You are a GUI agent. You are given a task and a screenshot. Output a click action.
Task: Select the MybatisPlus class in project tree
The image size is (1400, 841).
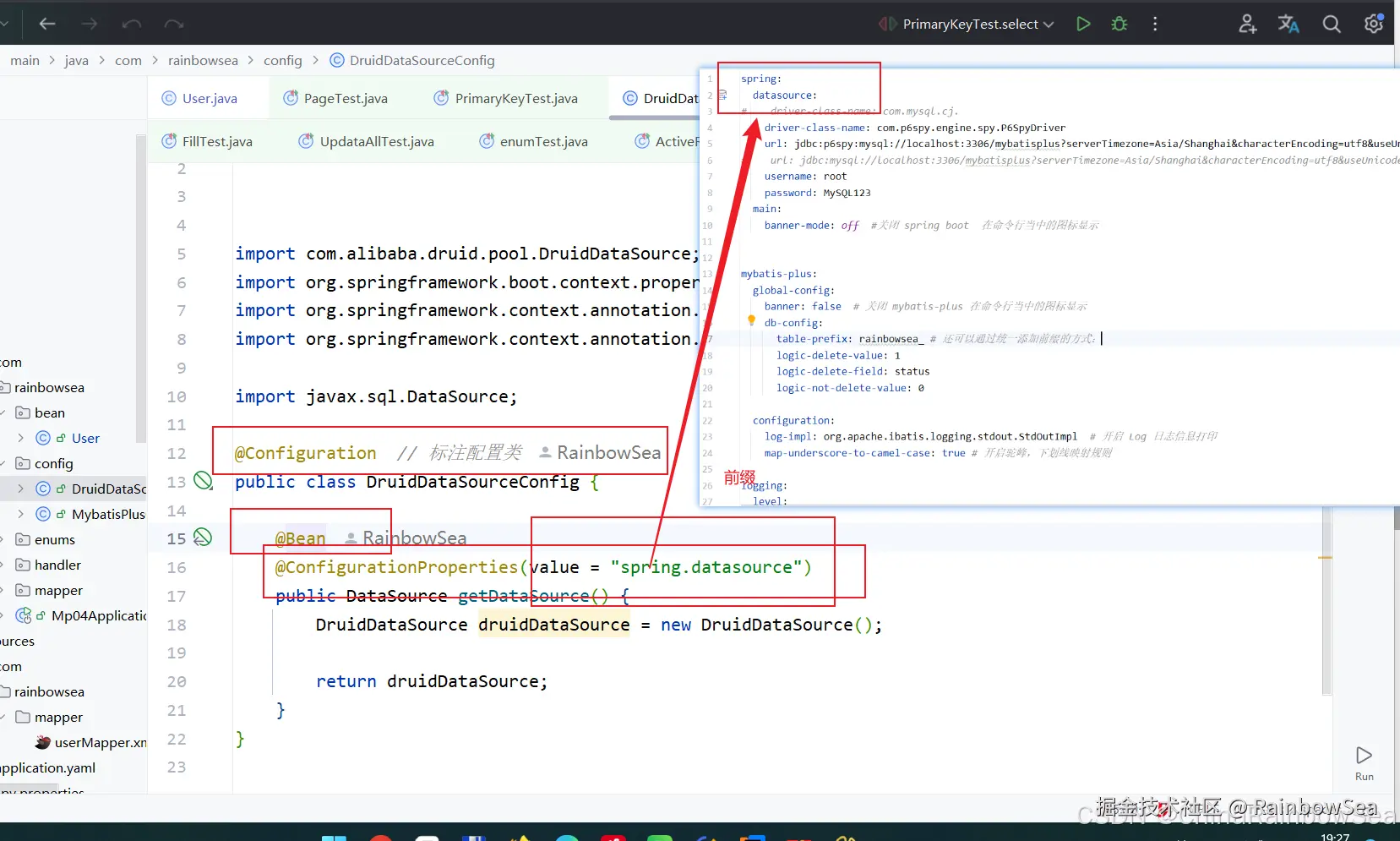(109, 514)
